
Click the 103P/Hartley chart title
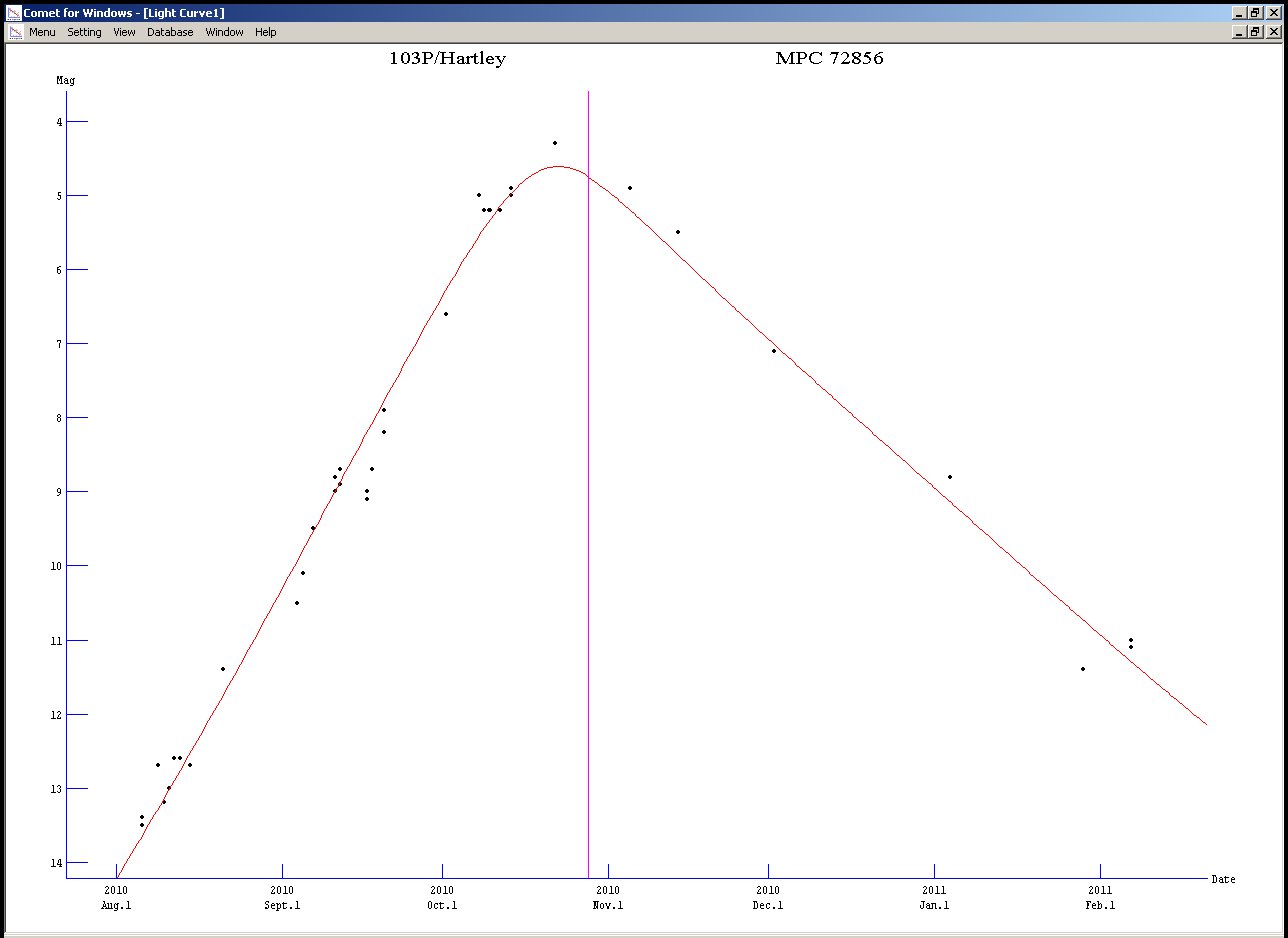click(x=447, y=59)
